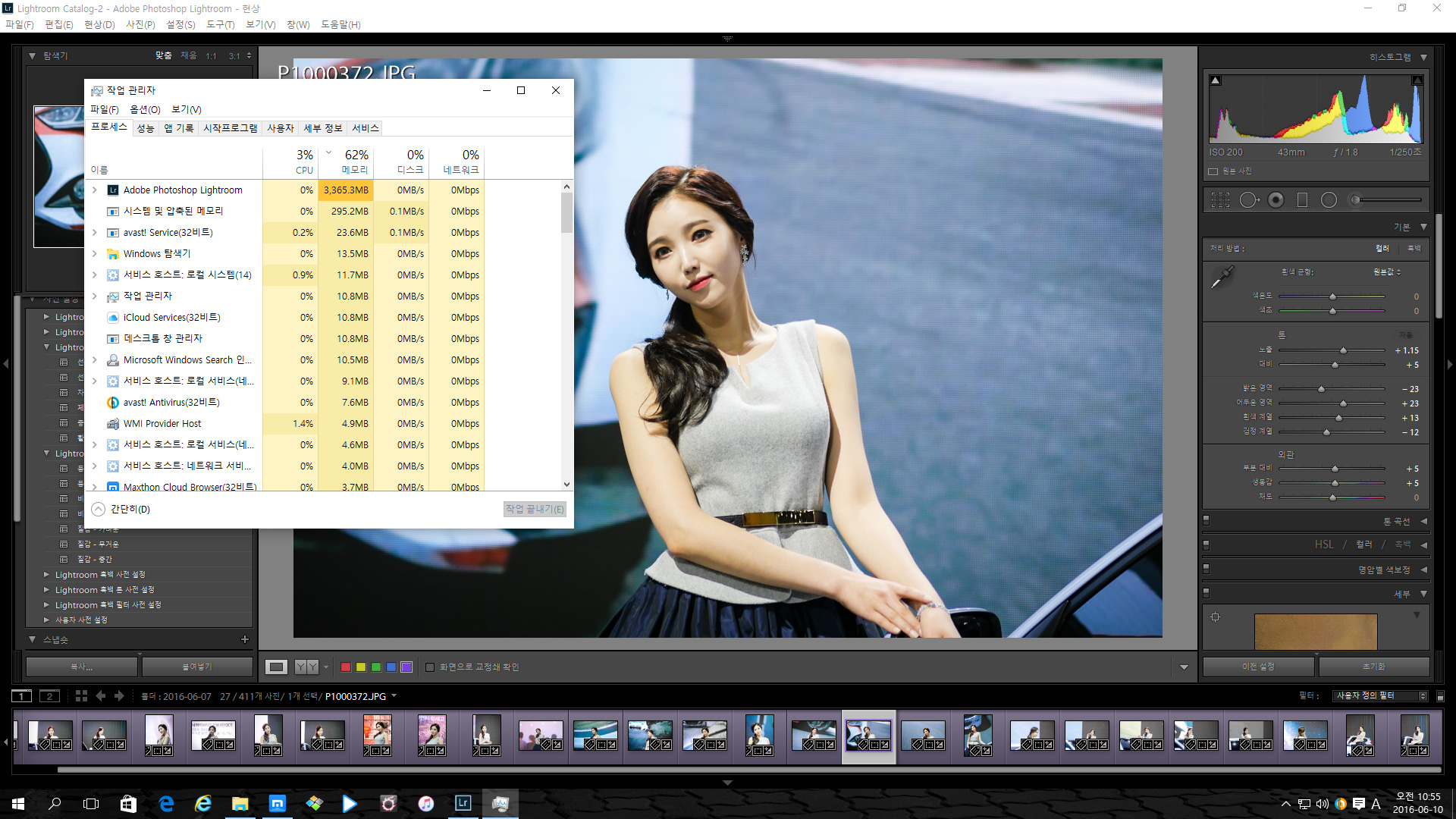Select the Graduated Filter tool
The height and width of the screenshot is (819, 1456).
click(x=1303, y=200)
